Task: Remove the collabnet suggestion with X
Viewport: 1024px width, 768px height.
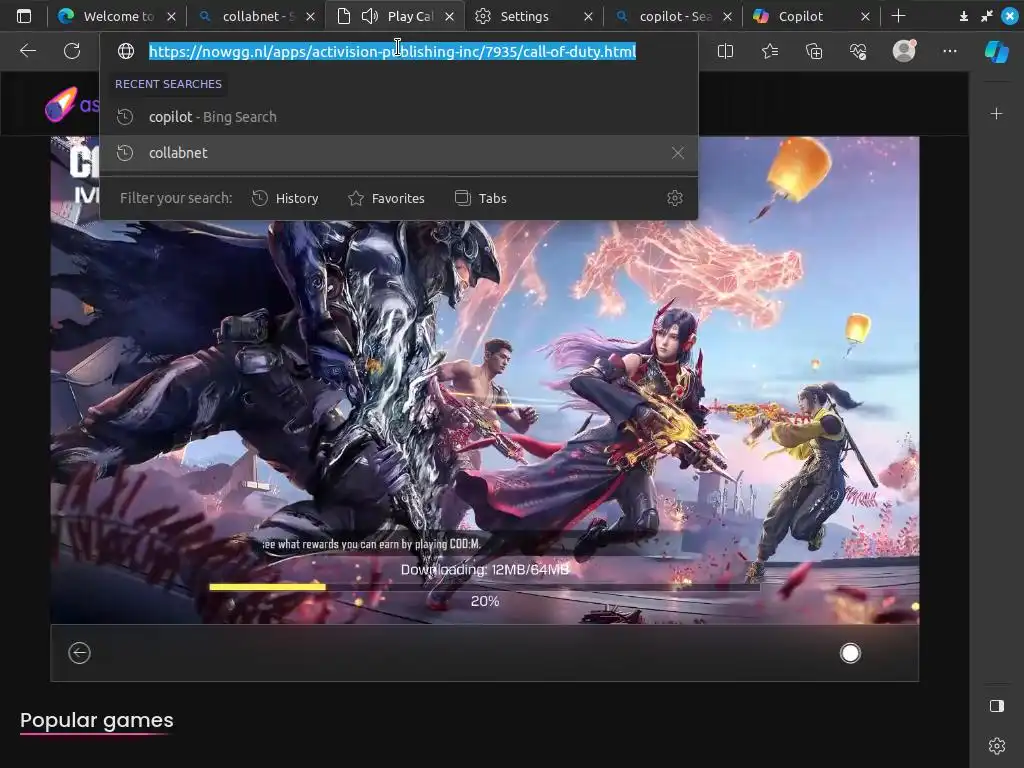Action: click(x=678, y=153)
